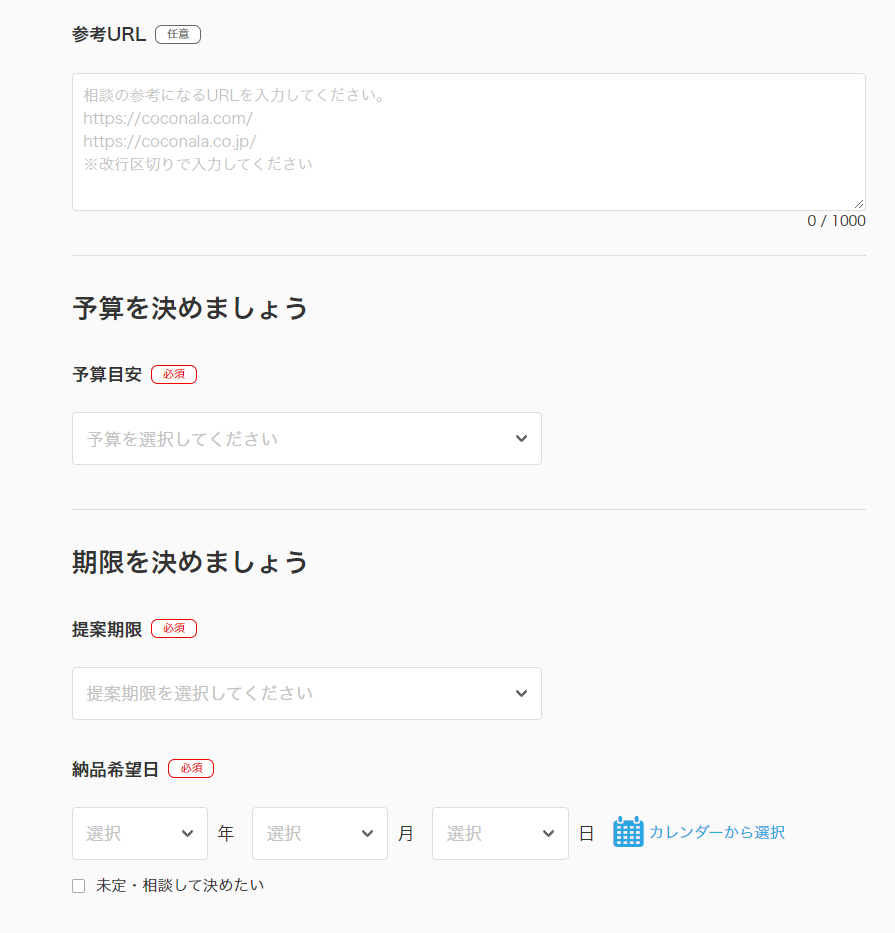
Task: Open the day (日) dropdown
Action: (x=500, y=833)
